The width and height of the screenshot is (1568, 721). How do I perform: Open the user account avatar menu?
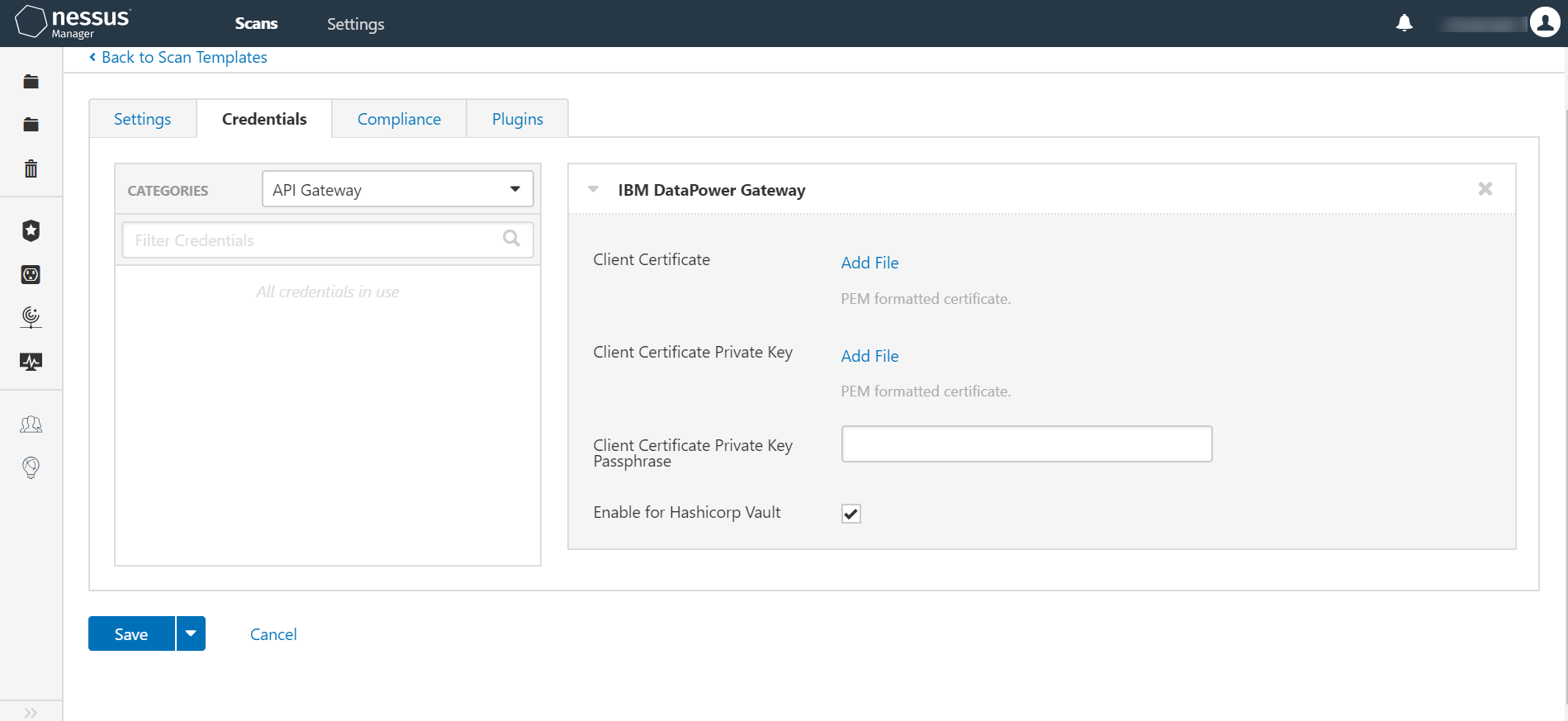pos(1545,22)
